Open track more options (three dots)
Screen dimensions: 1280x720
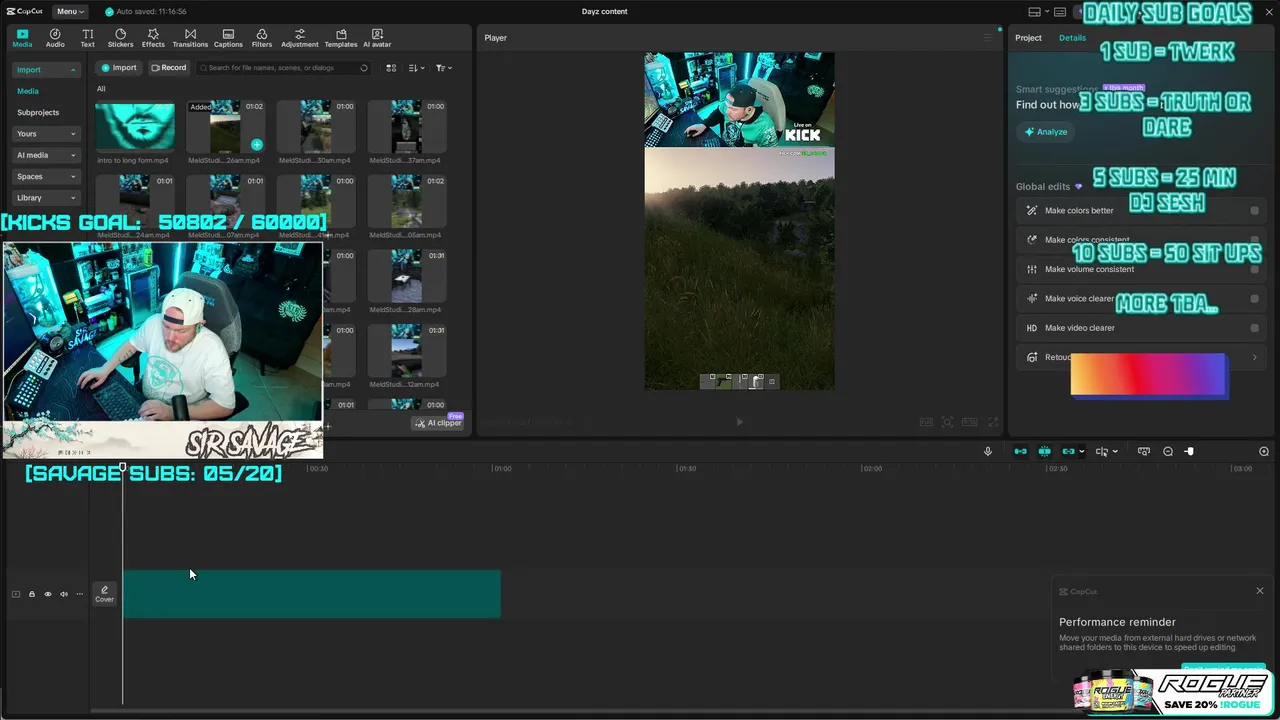tap(80, 594)
